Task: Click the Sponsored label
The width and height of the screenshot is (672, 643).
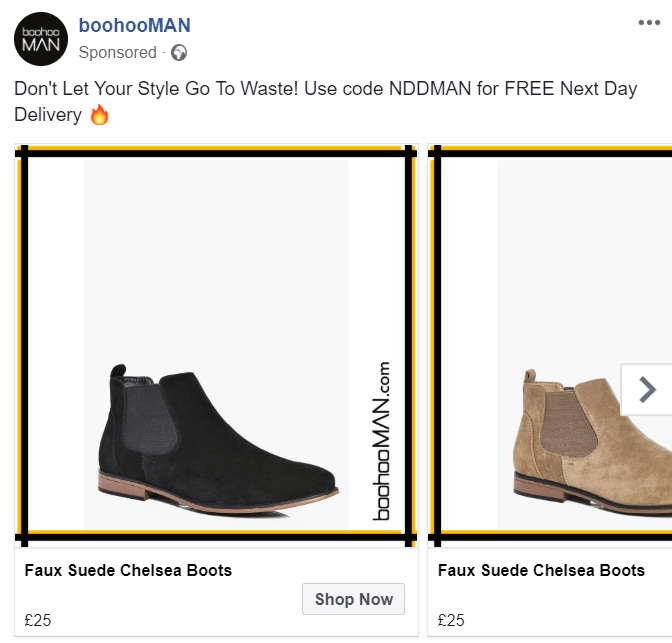Action: 118,52
